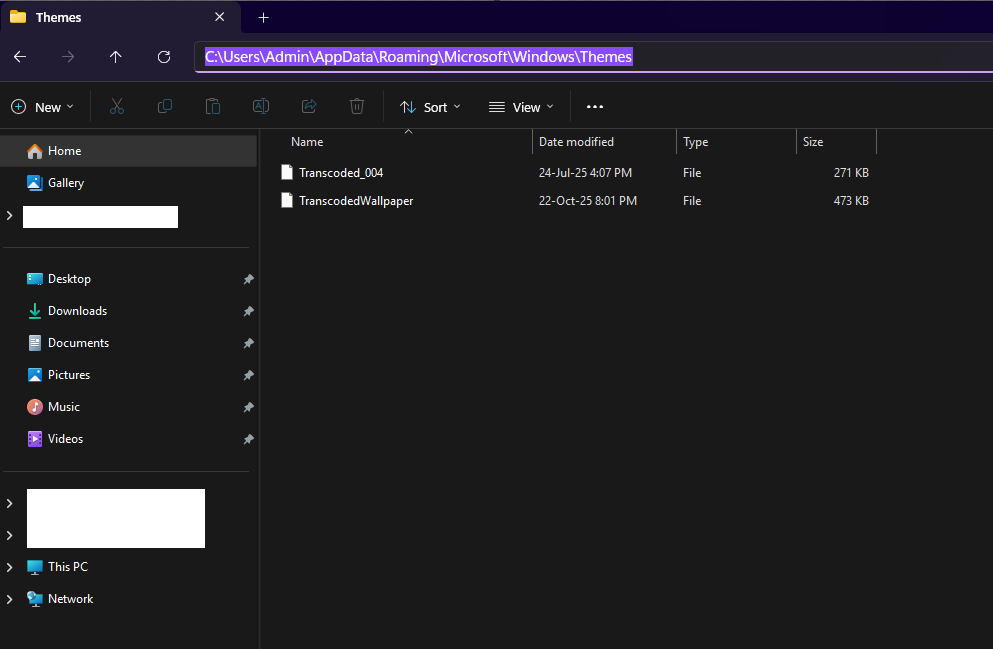Select the TranscodedWallpaper file

[x=356, y=201]
